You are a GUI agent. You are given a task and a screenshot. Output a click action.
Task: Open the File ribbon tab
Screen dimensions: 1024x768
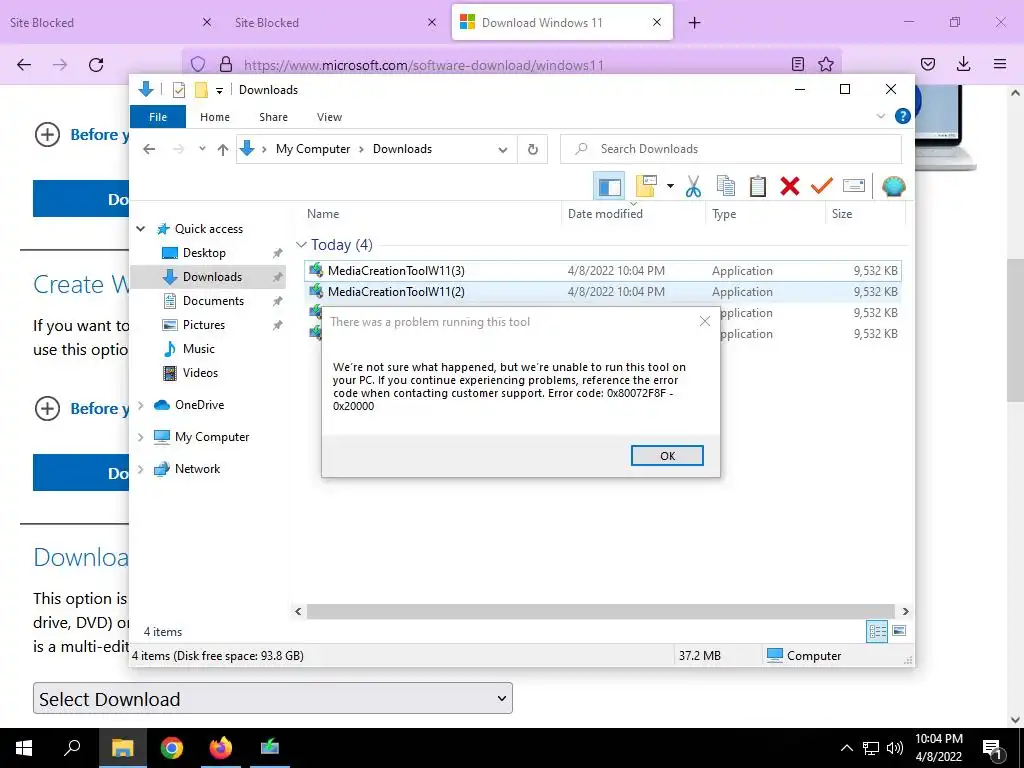(x=158, y=117)
